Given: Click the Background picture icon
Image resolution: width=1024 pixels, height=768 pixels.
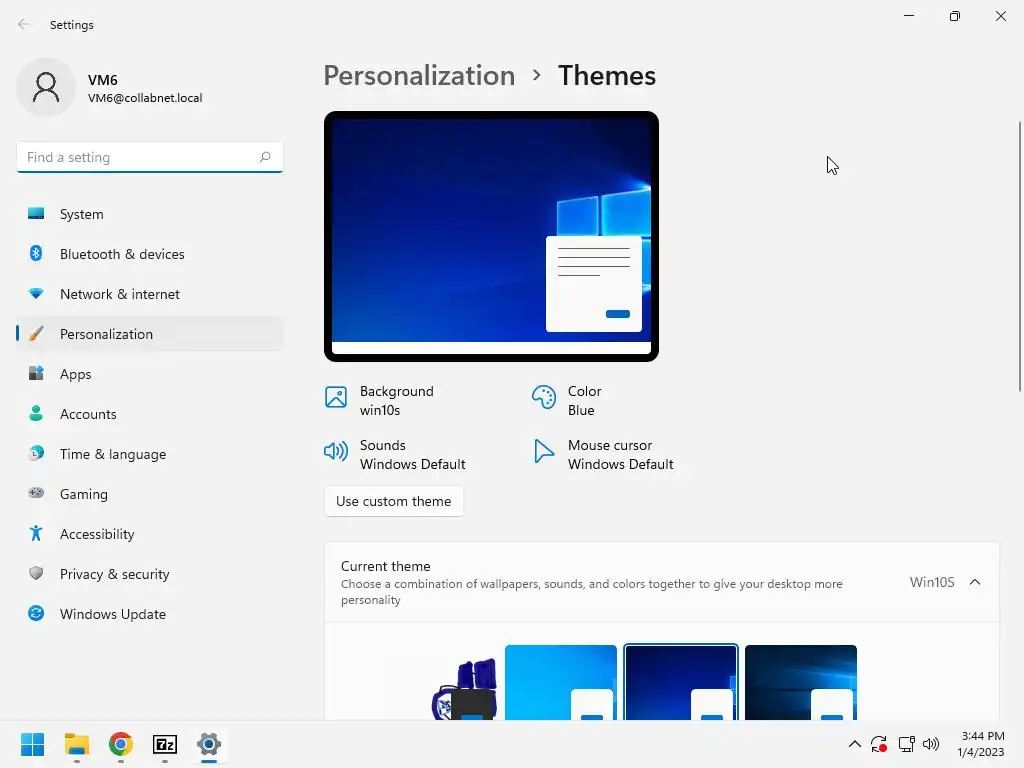Looking at the screenshot, I should (x=336, y=396).
